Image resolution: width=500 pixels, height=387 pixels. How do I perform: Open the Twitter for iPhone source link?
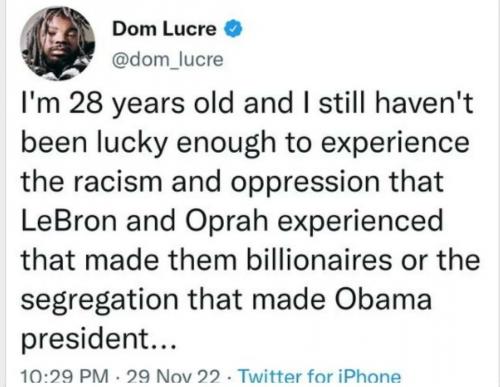tap(320, 377)
